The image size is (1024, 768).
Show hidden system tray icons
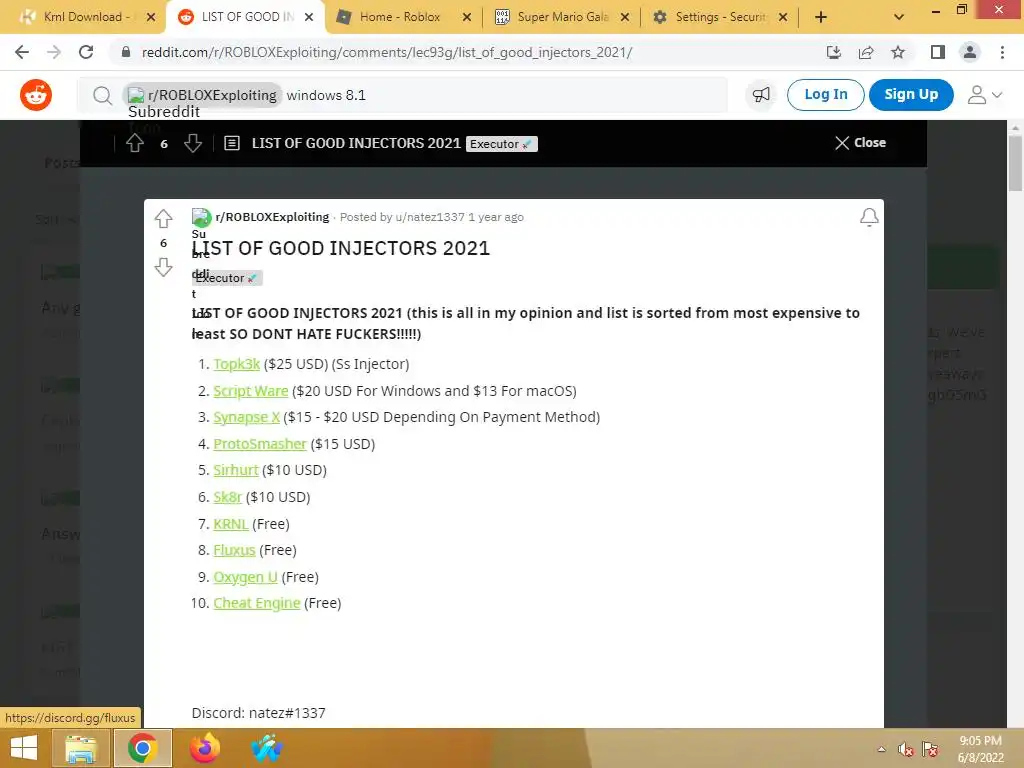(x=882, y=749)
